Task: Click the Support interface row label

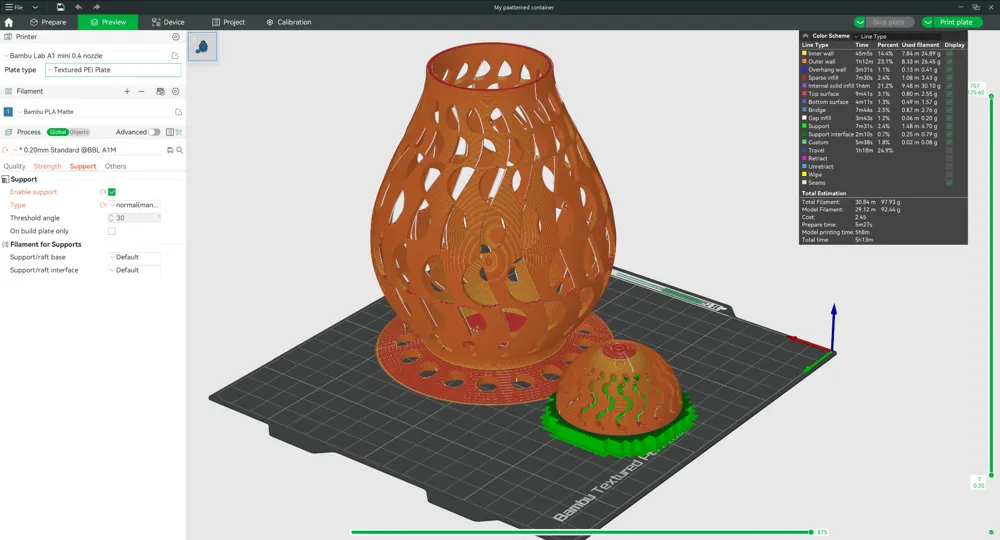Action: [830, 135]
